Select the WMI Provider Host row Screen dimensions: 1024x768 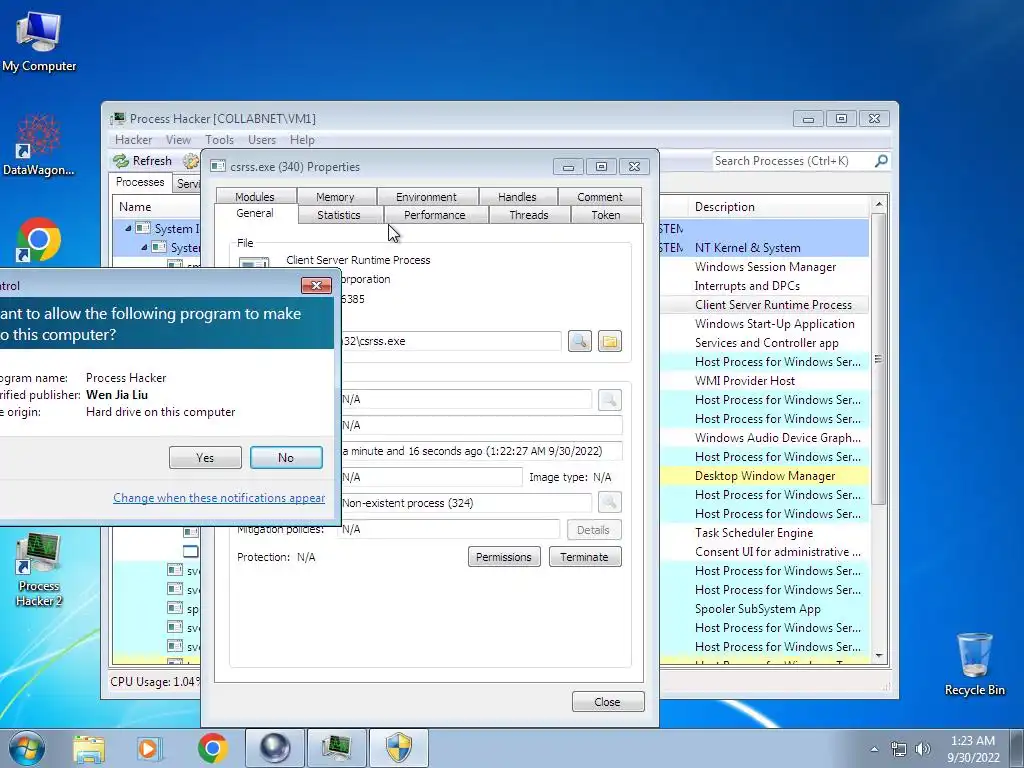[764, 381]
